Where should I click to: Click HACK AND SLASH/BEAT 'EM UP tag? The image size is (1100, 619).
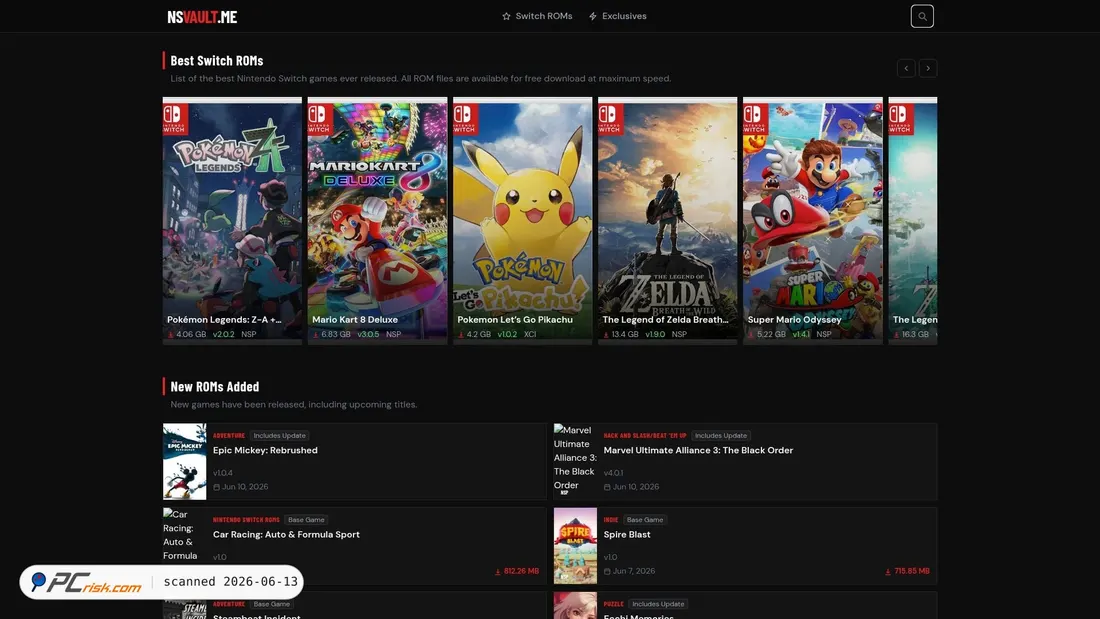coord(645,436)
